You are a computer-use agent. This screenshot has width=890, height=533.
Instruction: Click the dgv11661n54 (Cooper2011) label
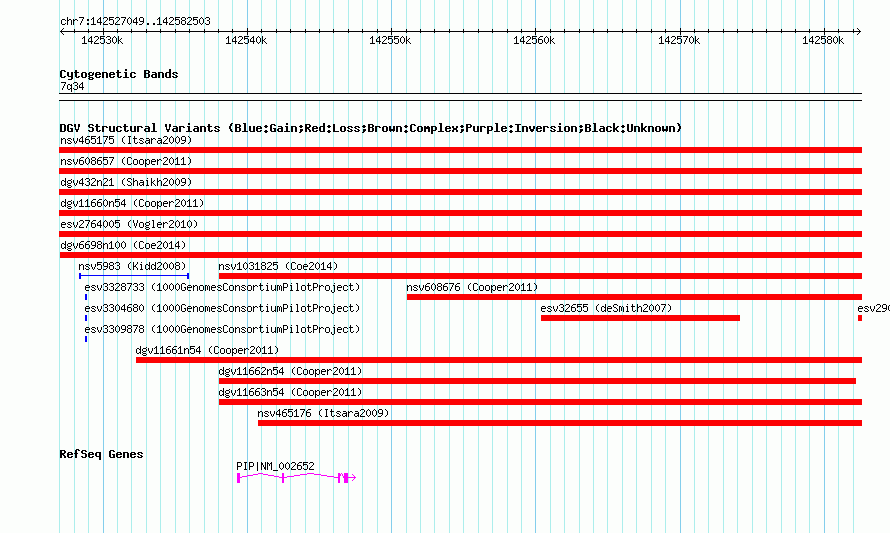[207, 350]
